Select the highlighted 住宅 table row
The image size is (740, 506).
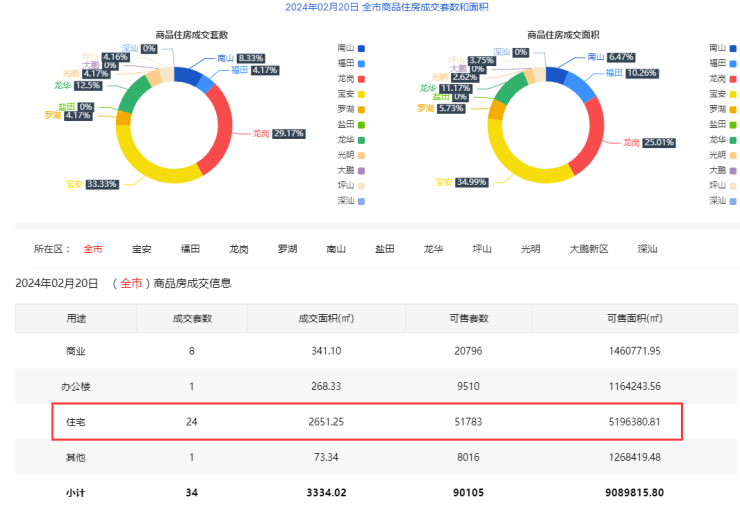click(x=366, y=421)
